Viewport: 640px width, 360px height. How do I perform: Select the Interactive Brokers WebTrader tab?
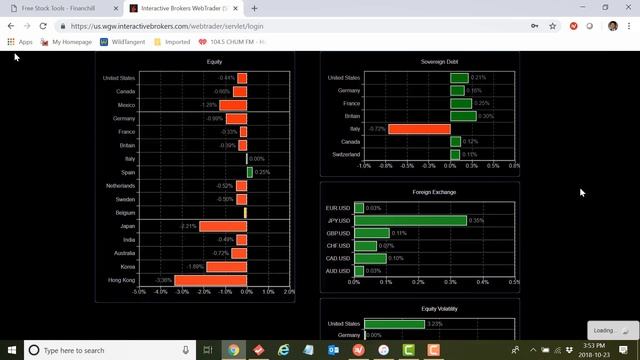coord(184,8)
